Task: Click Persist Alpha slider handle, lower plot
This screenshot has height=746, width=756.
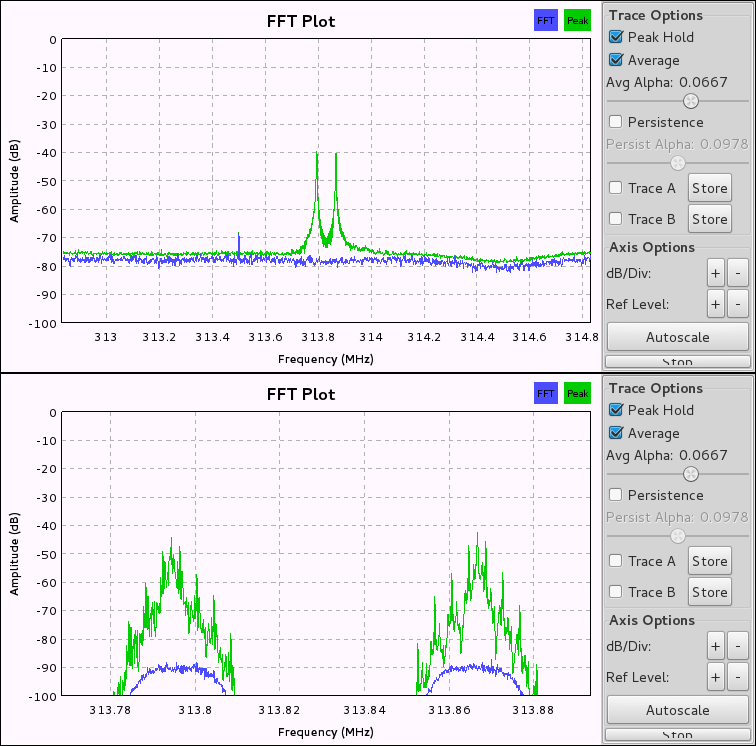Action: pyautogui.click(x=678, y=536)
